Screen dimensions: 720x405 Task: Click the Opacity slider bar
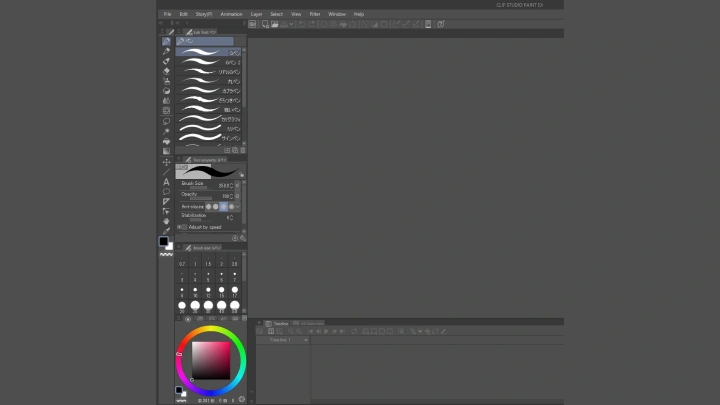click(201, 198)
